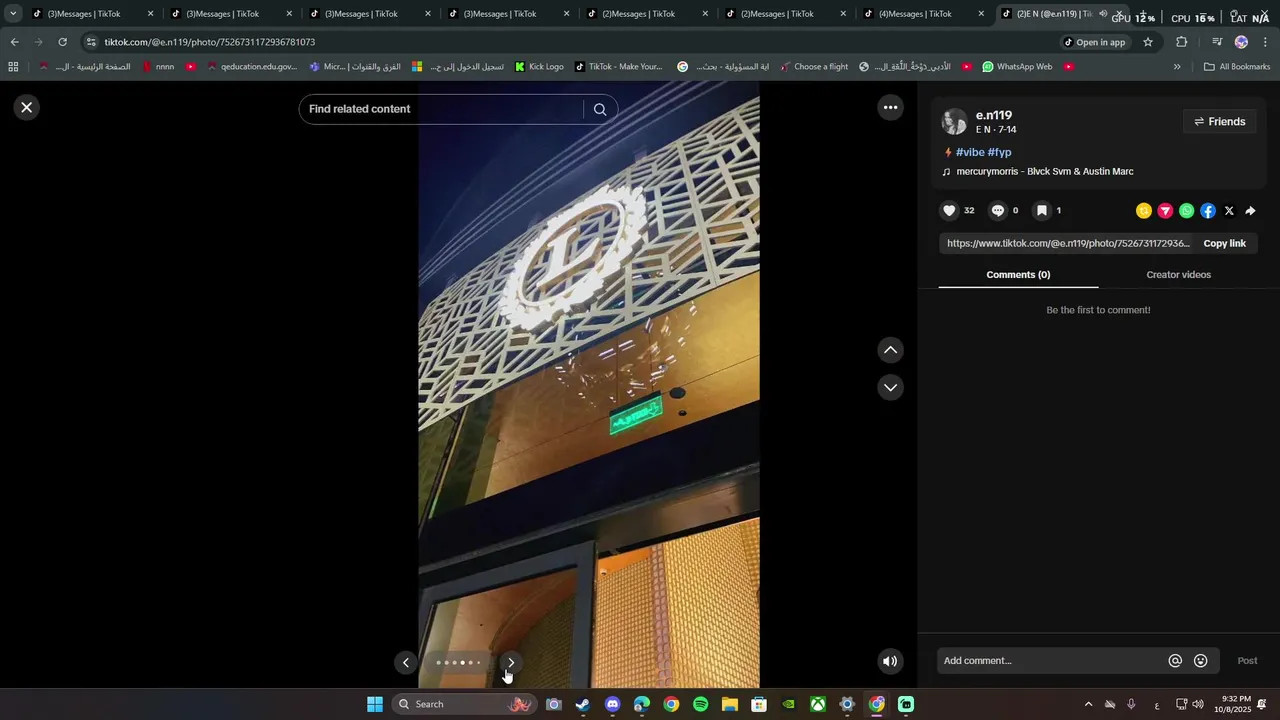The width and height of the screenshot is (1280, 720).
Task: Expand the bookmarks overflow chevron
Action: pyautogui.click(x=1177, y=67)
